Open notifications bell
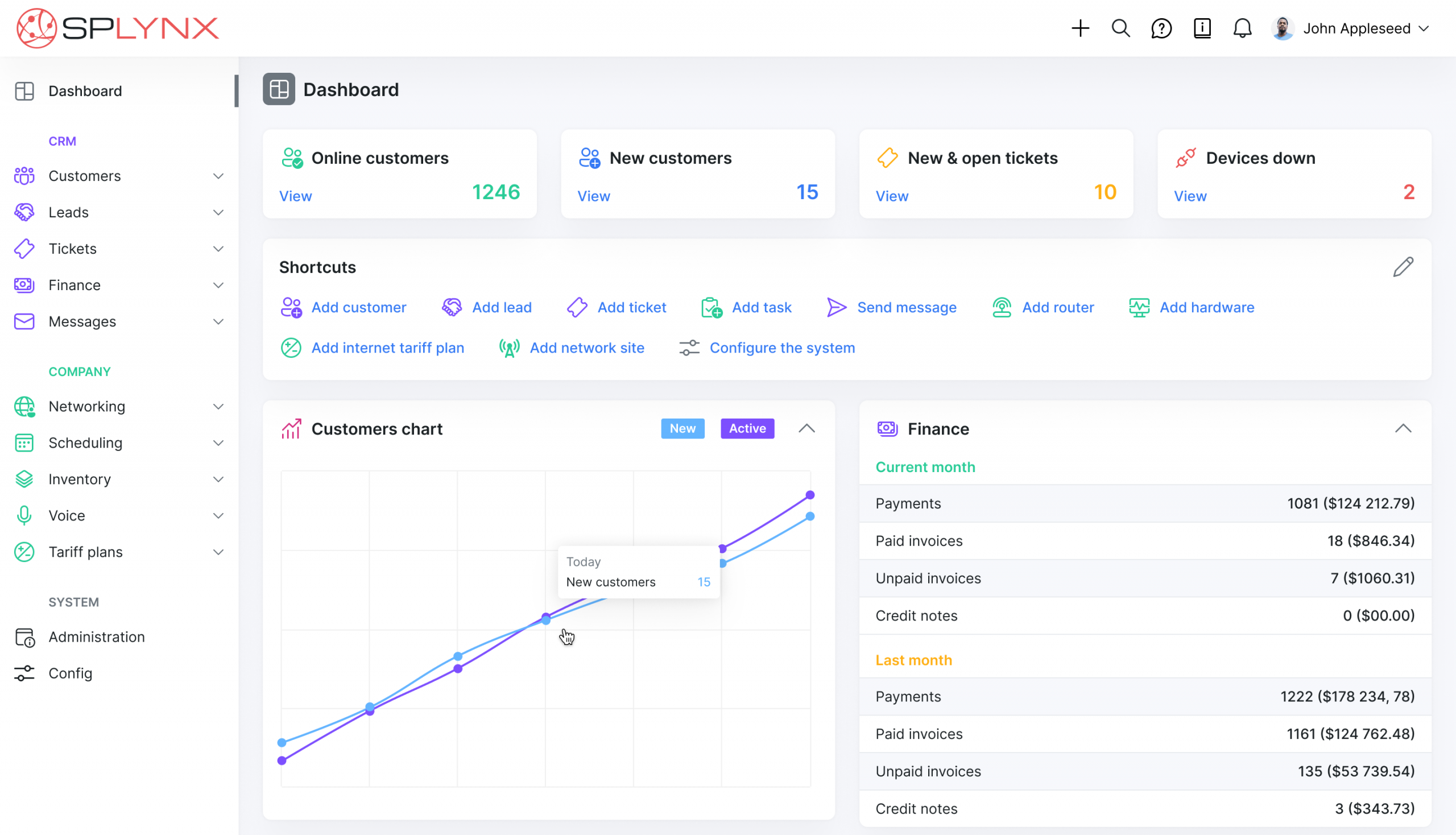Screen dimensions: 1456x835 pos(1243,27)
